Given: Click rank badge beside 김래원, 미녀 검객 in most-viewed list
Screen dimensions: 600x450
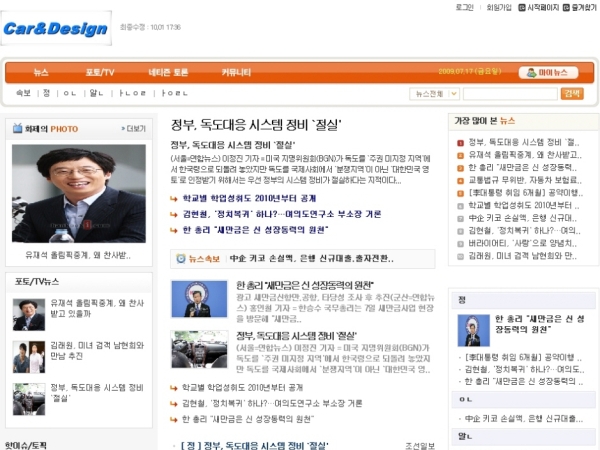Looking at the screenshot, I should click(460, 256).
